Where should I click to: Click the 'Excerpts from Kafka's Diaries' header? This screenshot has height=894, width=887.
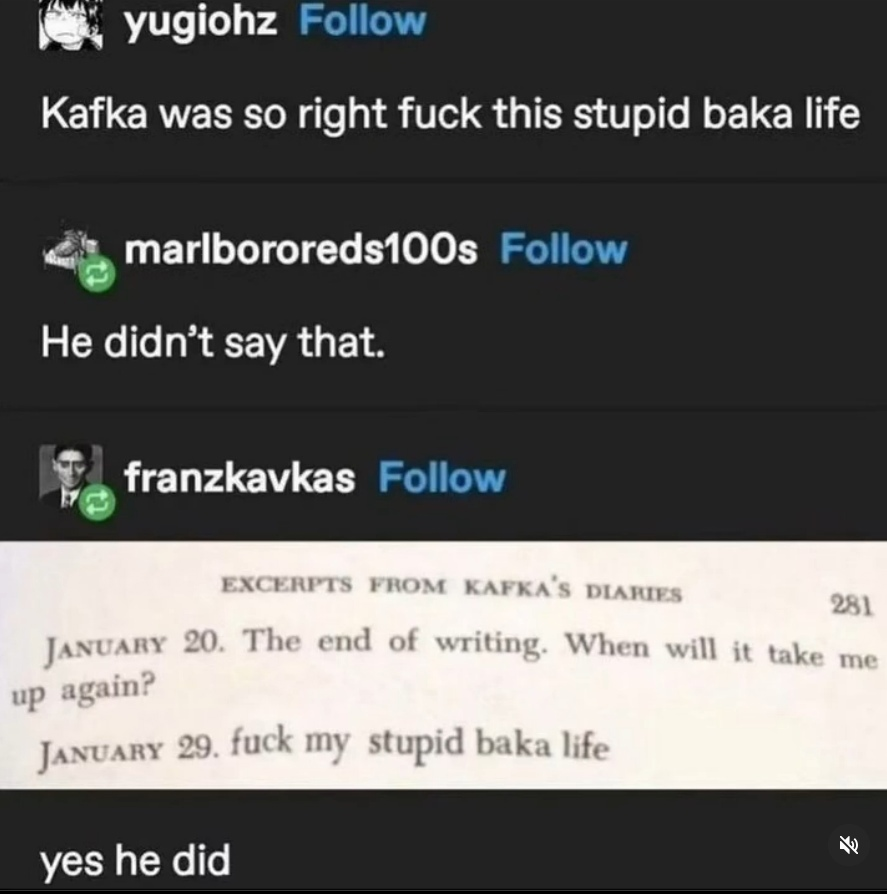pos(451,588)
